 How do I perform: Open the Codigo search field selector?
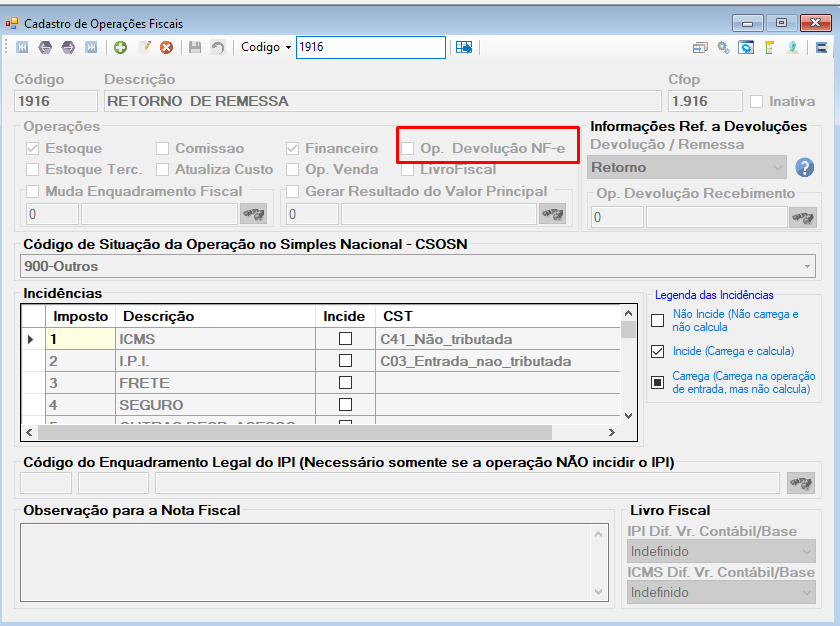[x=266, y=47]
